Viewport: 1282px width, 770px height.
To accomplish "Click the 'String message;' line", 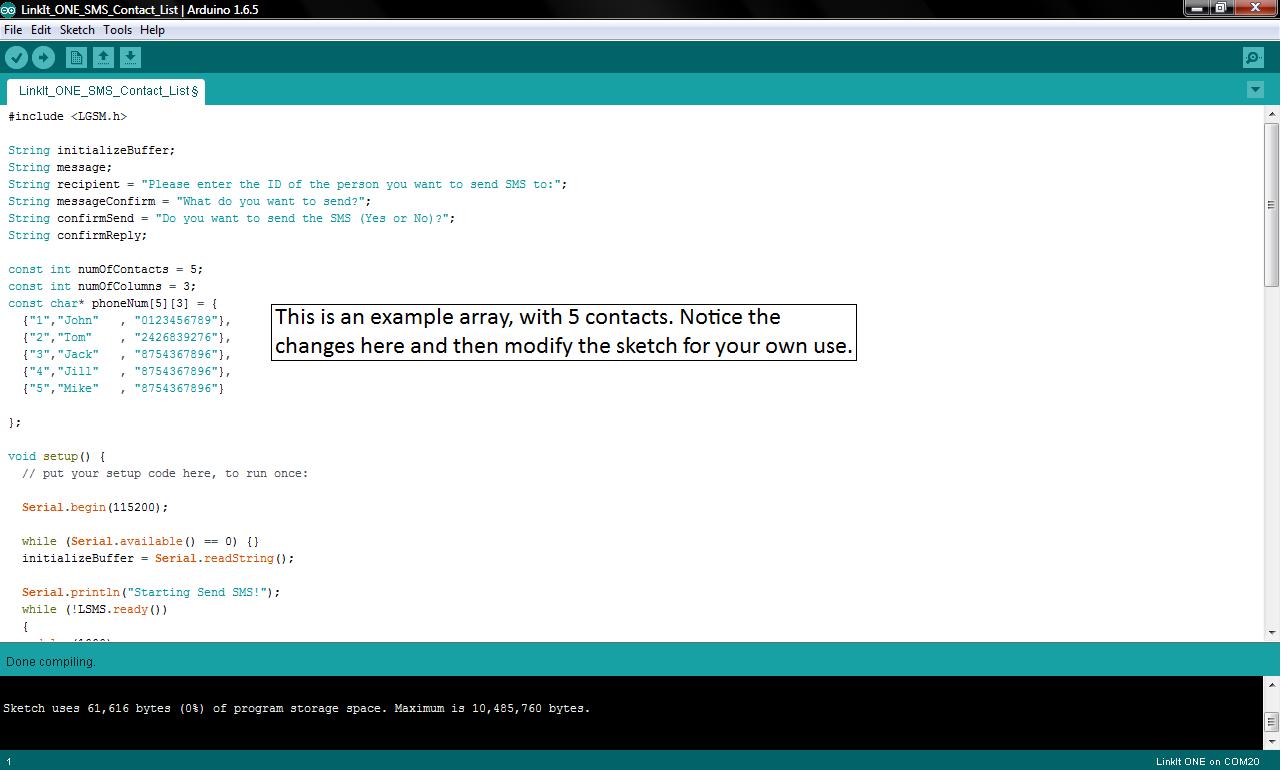I will [x=60, y=167].
